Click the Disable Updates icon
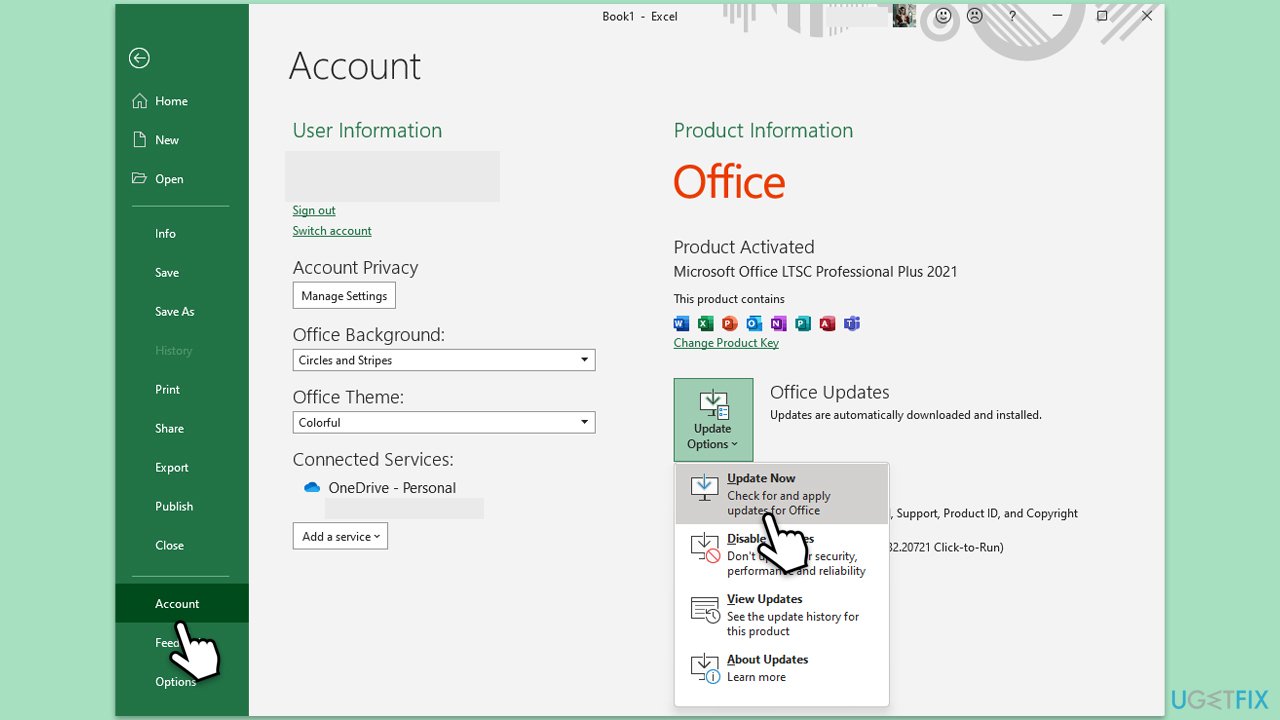1280x720 pixels. click(x=705, y=548)
